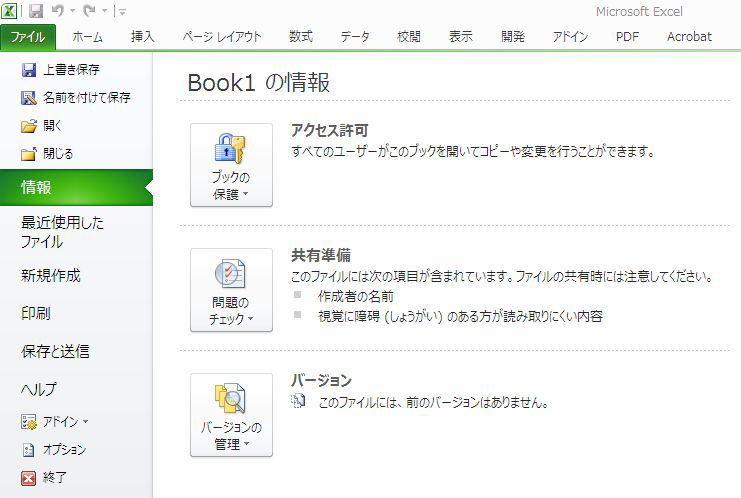Screen dimensions: 741x498
Task: Open the 印刷 (Print) section
Action: point(36,313)
